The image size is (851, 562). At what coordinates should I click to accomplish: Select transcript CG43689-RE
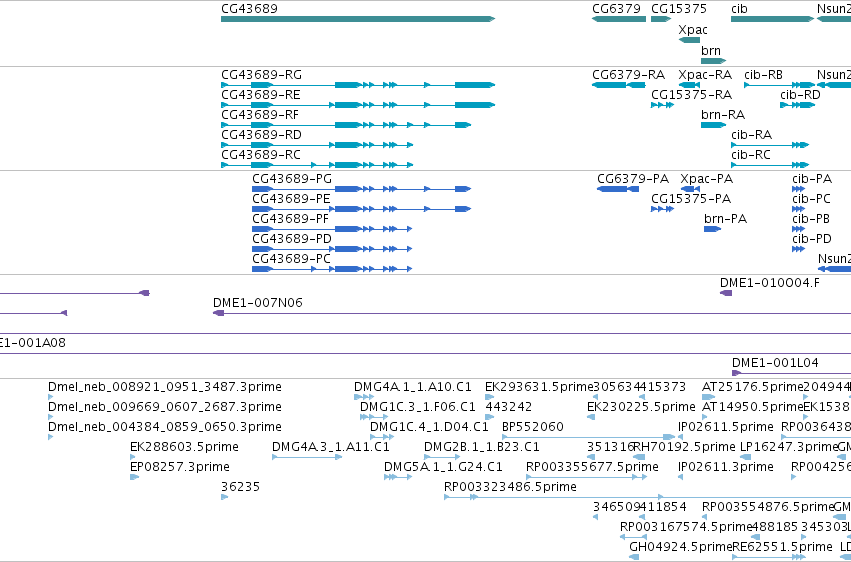point(261,95)
